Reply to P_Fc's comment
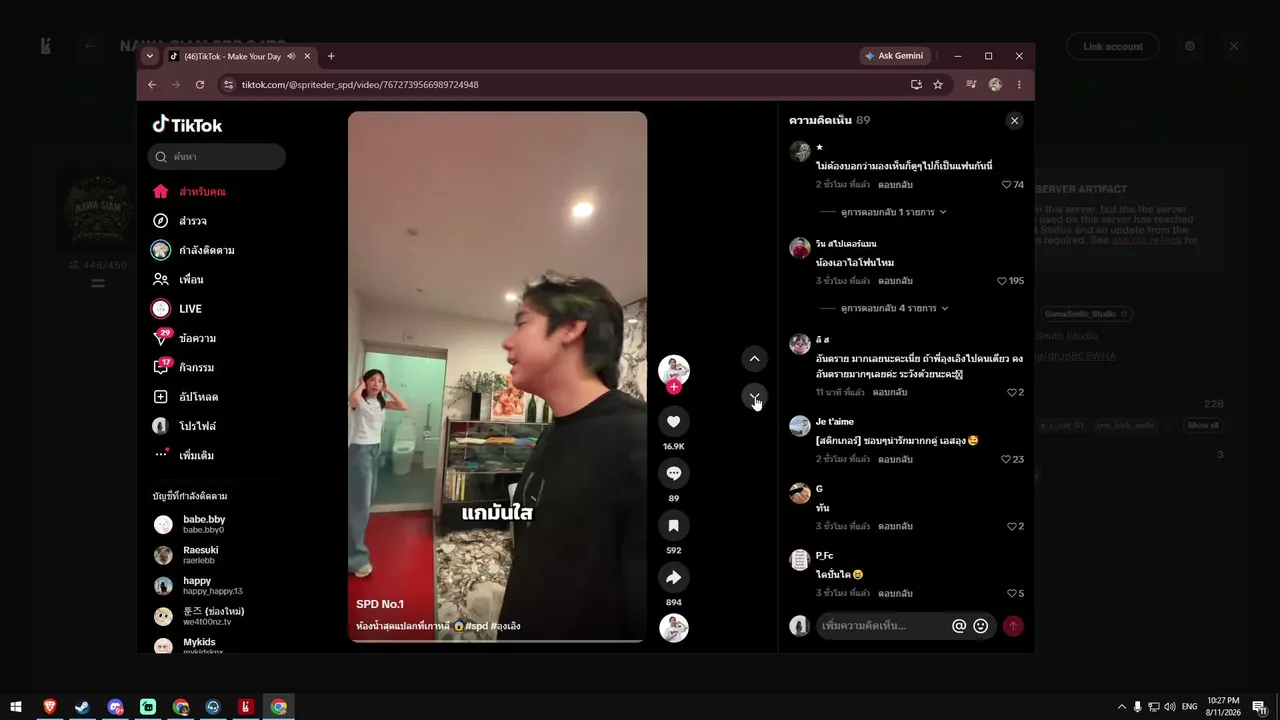This screenshot has height=720, width=1280. 895,593
